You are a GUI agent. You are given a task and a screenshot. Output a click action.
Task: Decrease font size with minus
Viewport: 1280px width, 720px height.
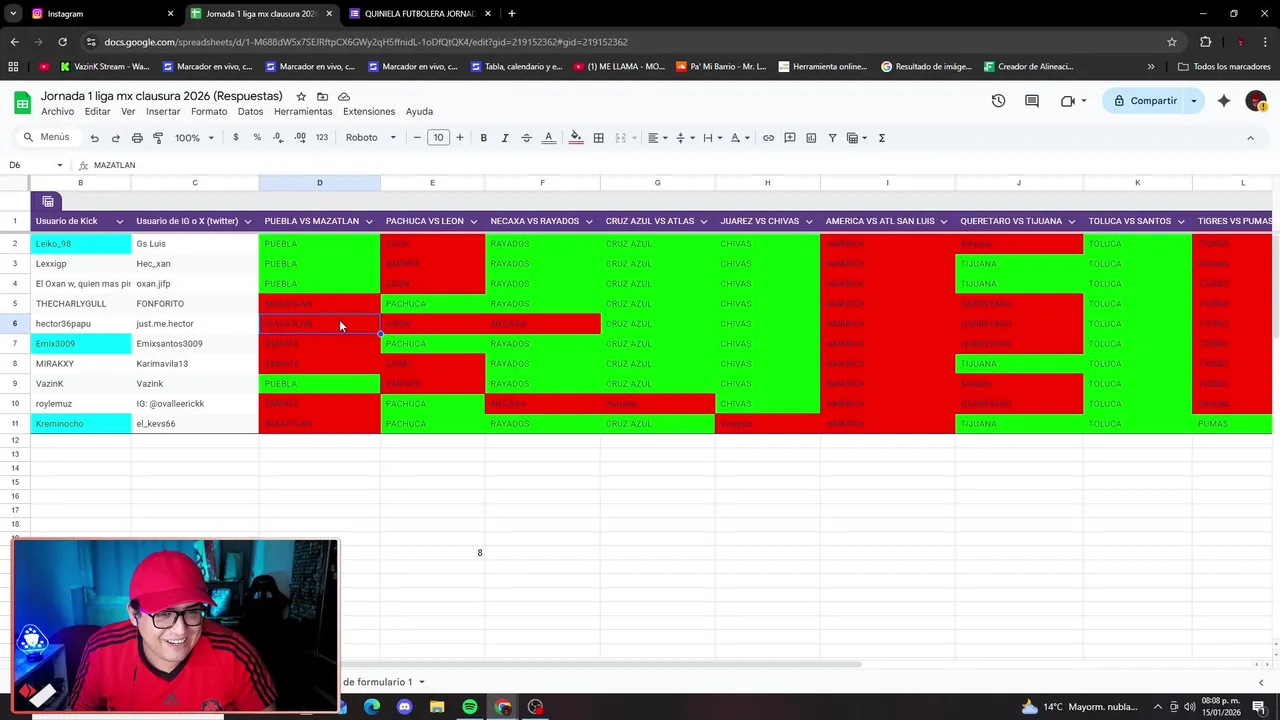[x=417, y=138]
